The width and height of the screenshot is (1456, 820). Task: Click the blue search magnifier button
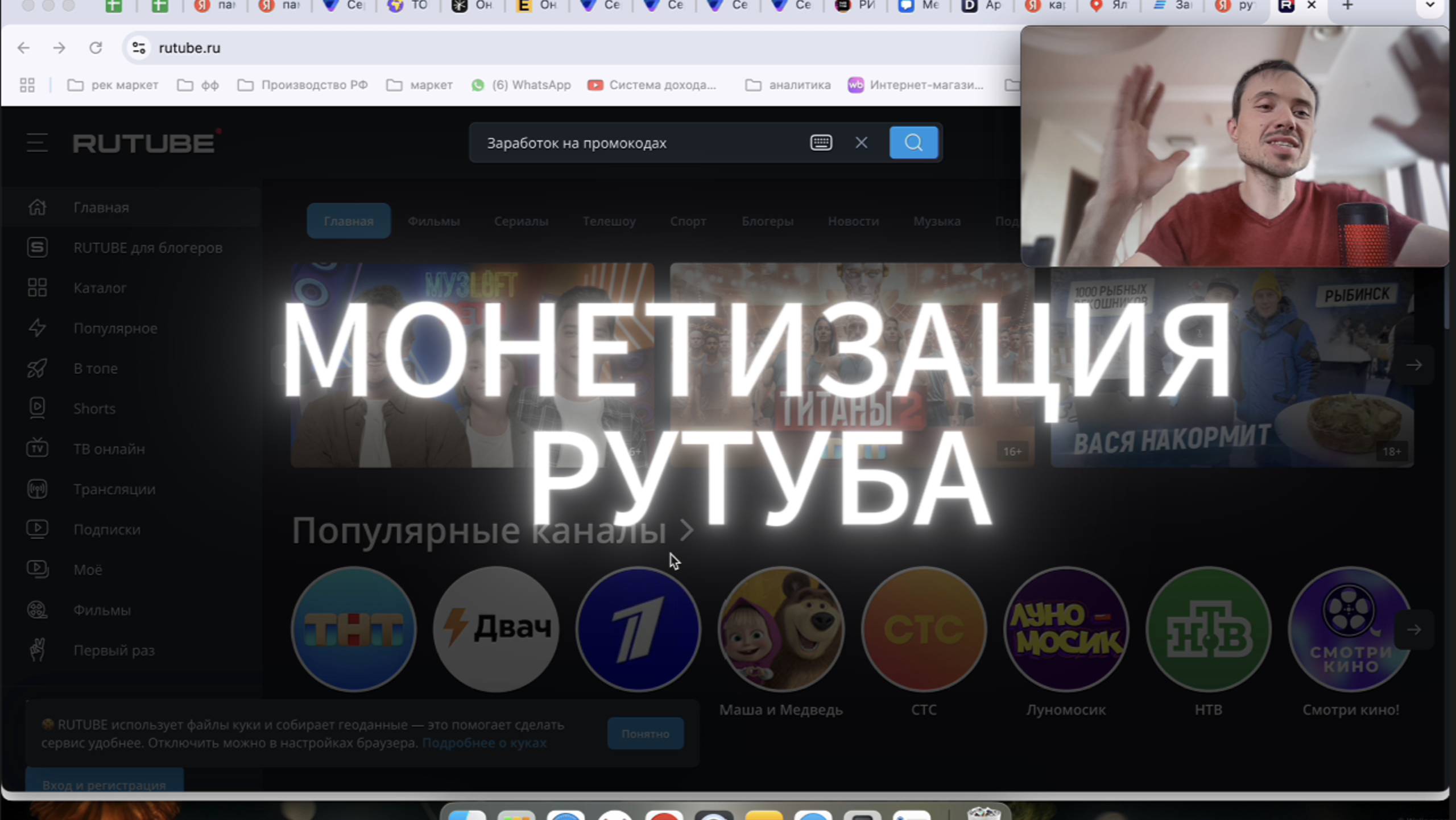913,143
